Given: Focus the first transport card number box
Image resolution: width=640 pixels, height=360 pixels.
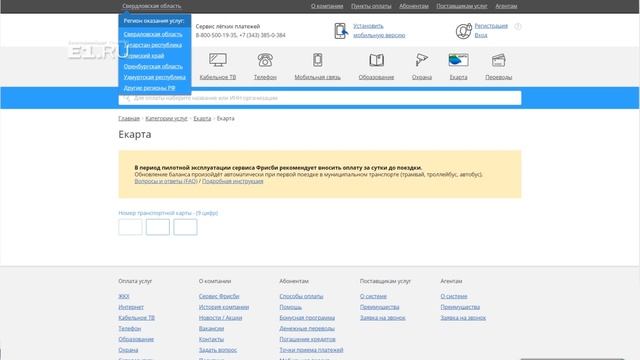Looking at the screenshot, I should point(130,227).
